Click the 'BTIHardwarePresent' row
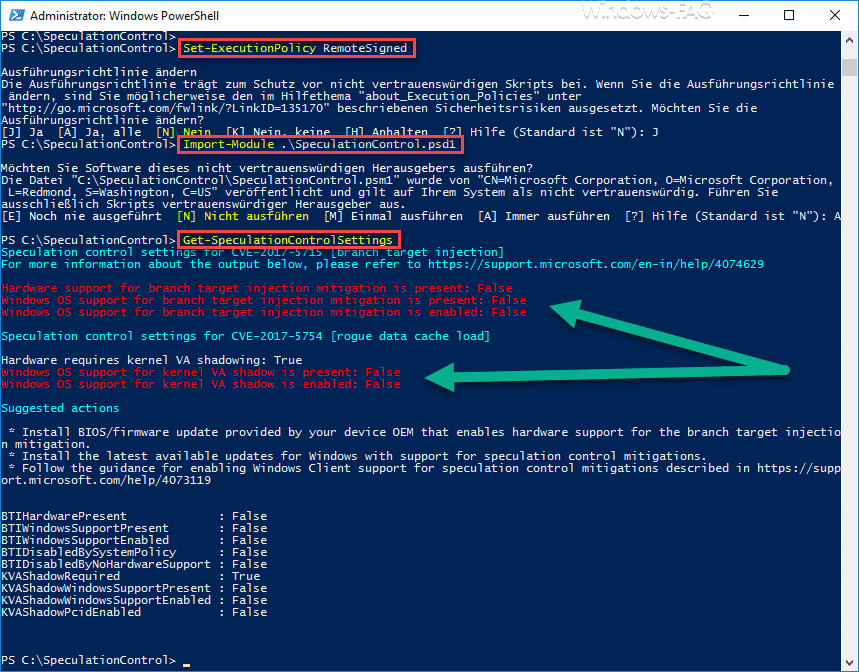The height and width of the screenshot is (672, 859). (x=134, y=516)
